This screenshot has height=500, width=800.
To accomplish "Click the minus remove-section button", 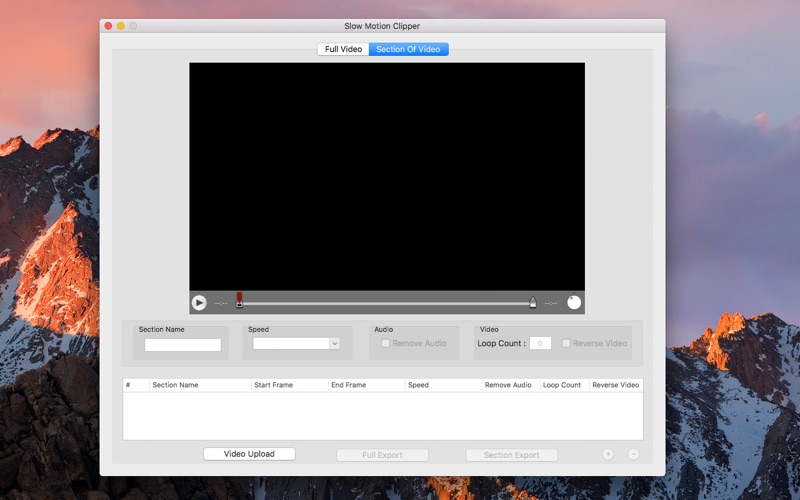I will click(x=633, y=454).
